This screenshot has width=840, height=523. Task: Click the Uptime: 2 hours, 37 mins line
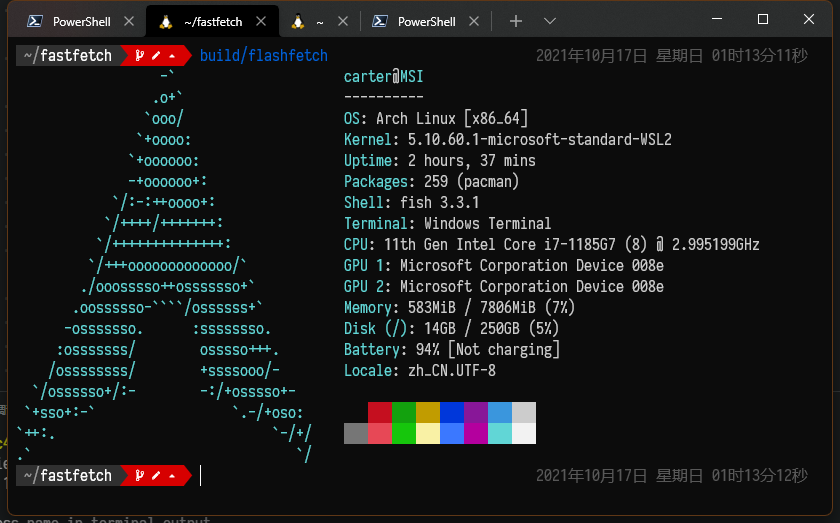pyautogui.click(x=440, y=160)
